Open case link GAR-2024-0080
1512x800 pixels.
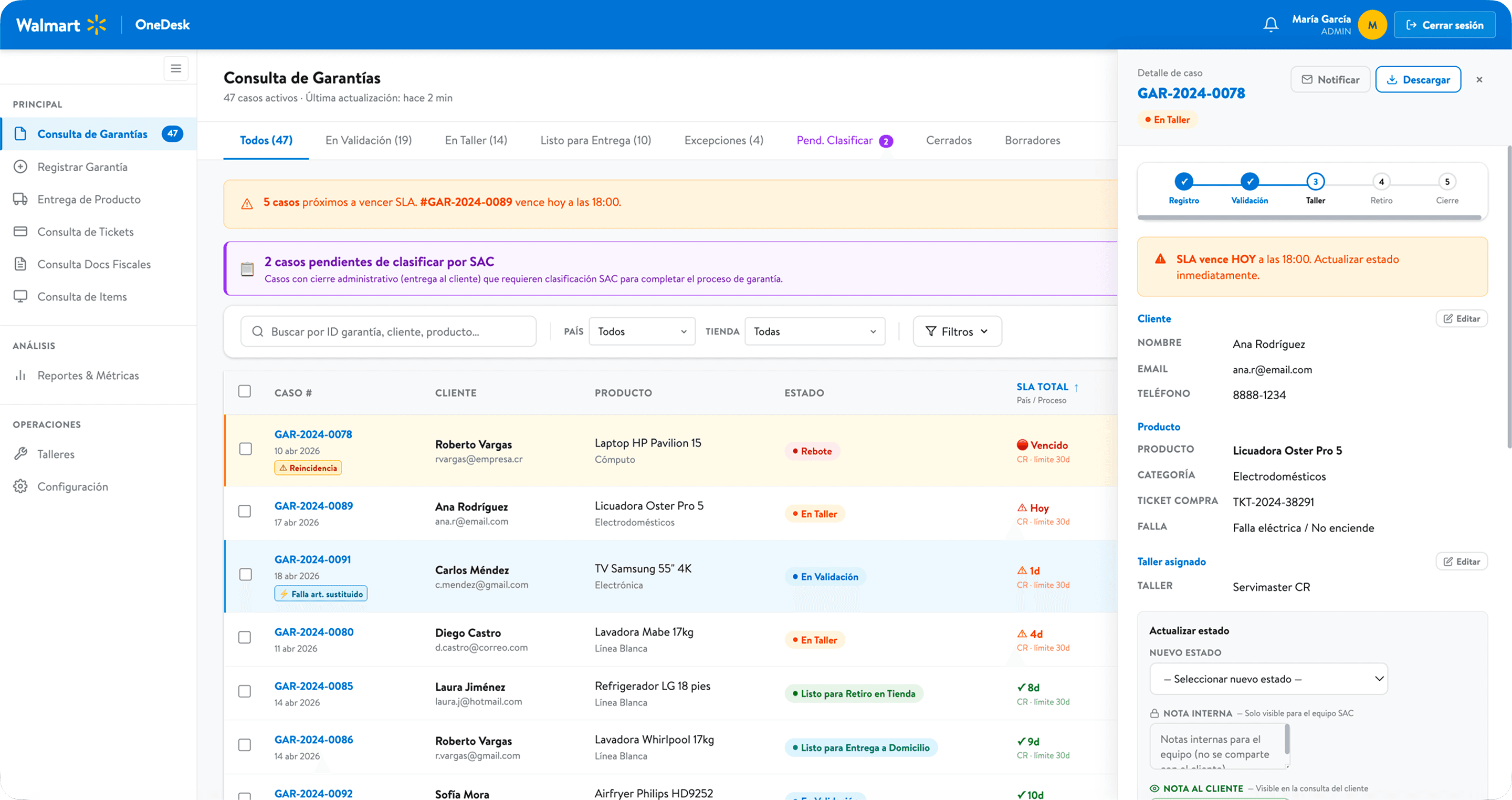313,632
